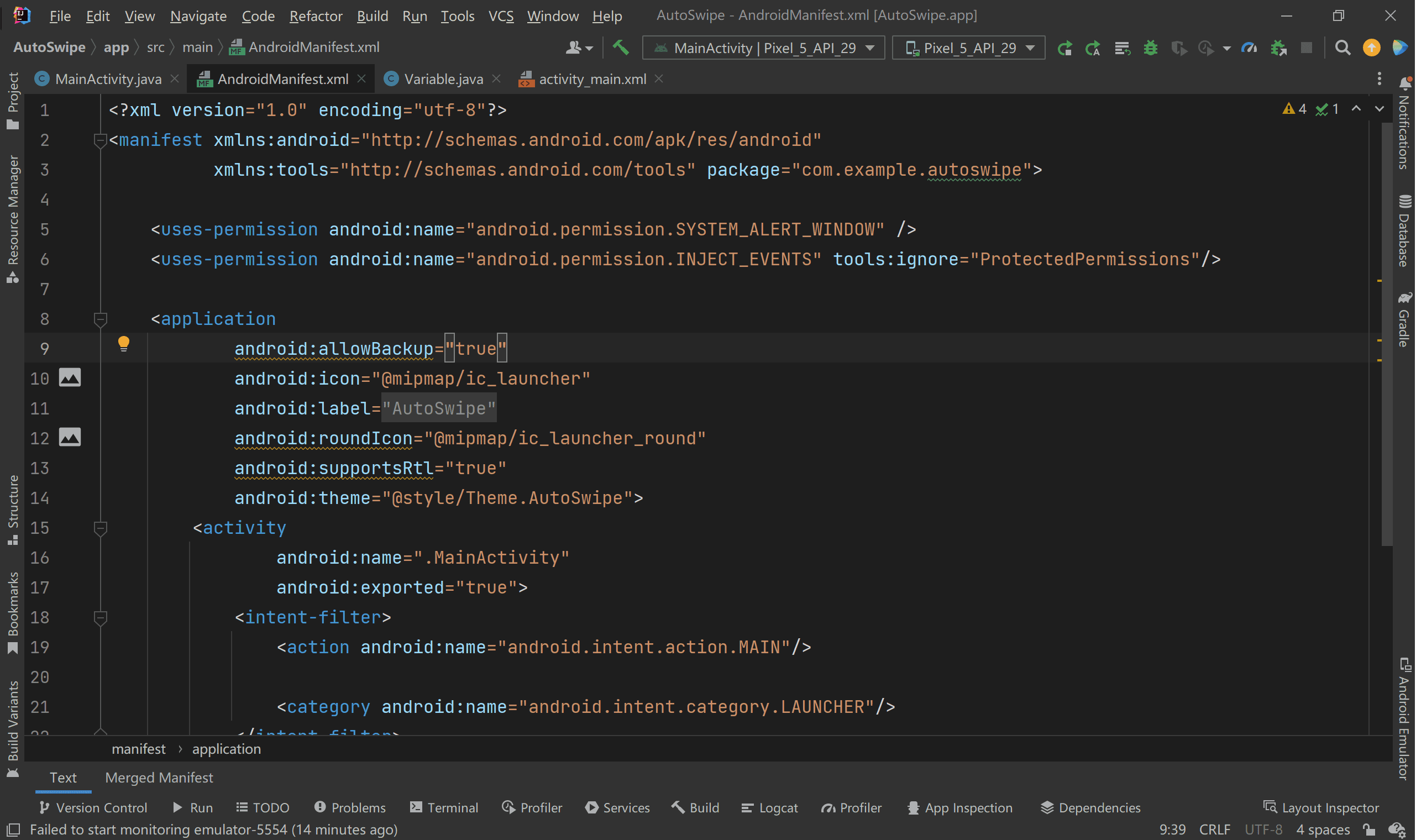The image size is (1416, 840).
Task: Click the Profile app icon
Action: [1206, 48]
